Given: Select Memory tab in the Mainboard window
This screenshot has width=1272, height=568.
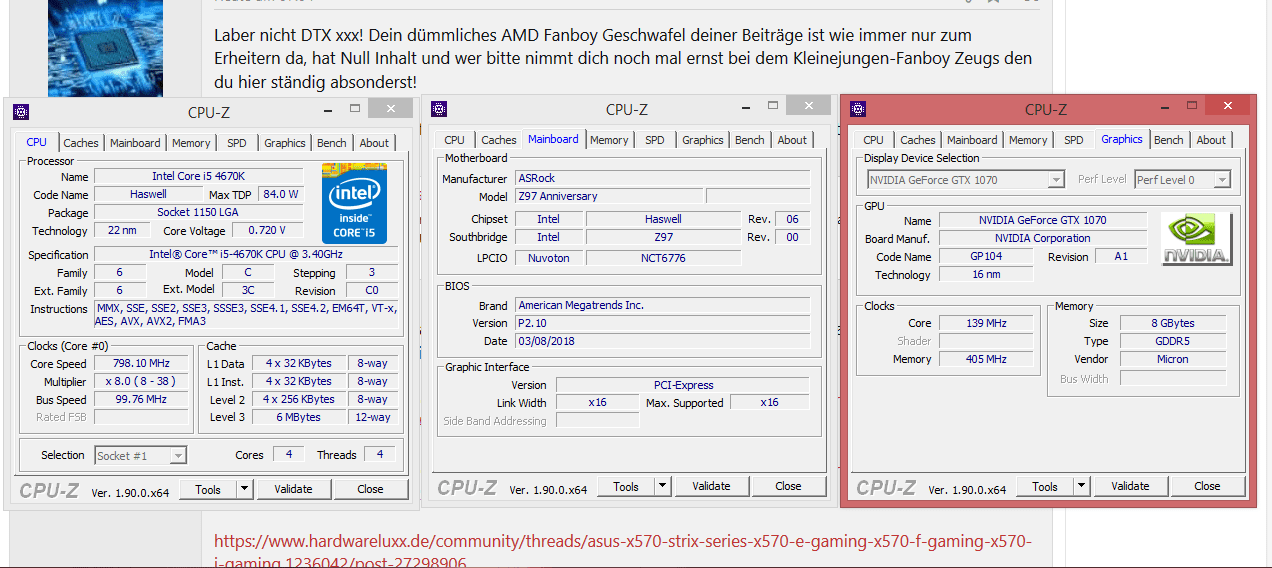Looking at the screenshot, I should (x=609, y=140).
